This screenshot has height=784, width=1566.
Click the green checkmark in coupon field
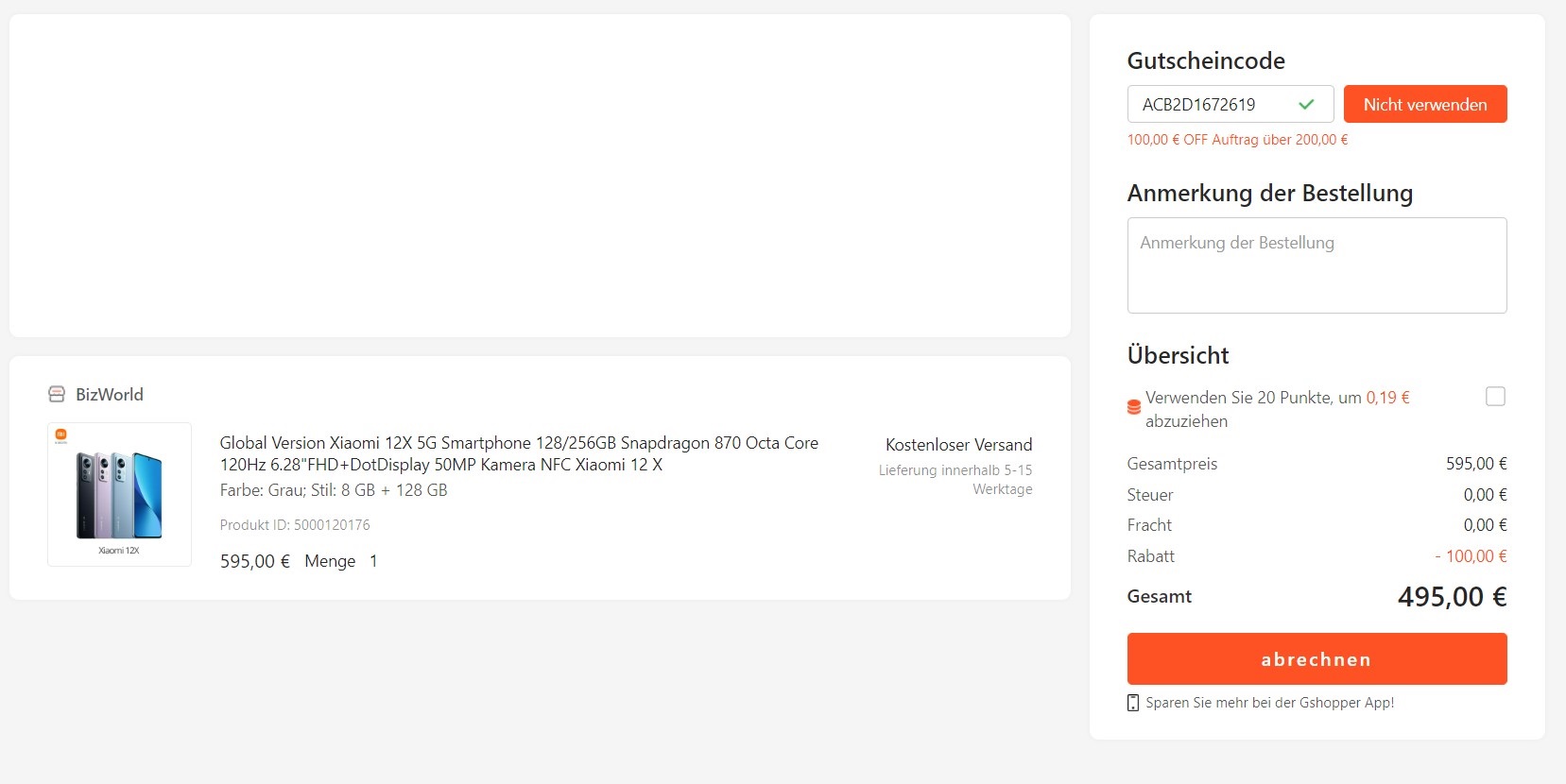tap(1306, 104)
